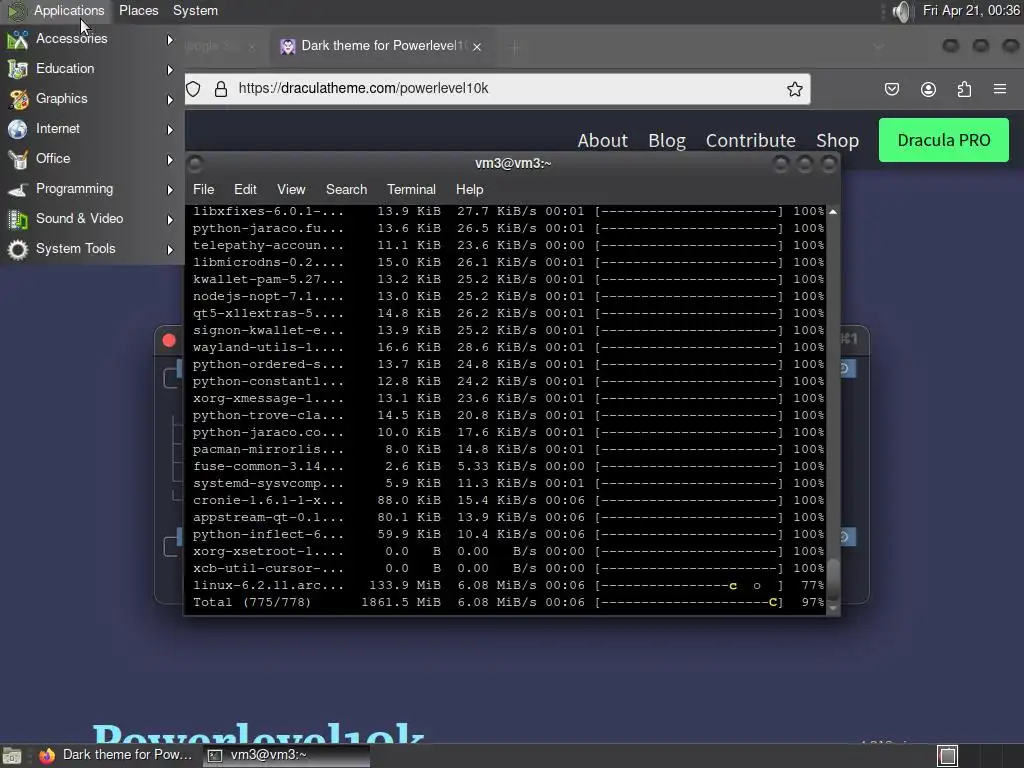
Task: Expand arrow next to Programming
Action: [170, 190]
